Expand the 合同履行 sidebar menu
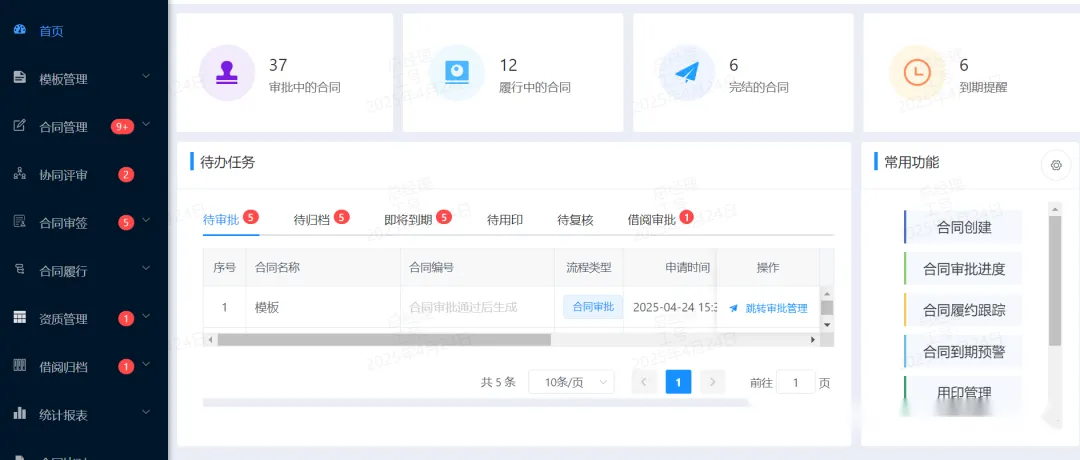The width and height of the screenshot is (1080, 460). point(146,270)
